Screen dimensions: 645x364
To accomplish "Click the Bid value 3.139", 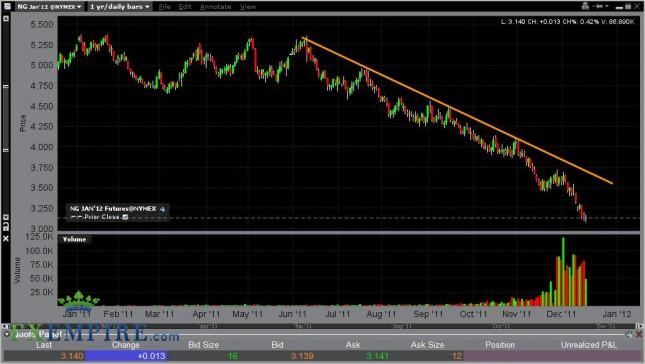I will [x=302, y=356].
